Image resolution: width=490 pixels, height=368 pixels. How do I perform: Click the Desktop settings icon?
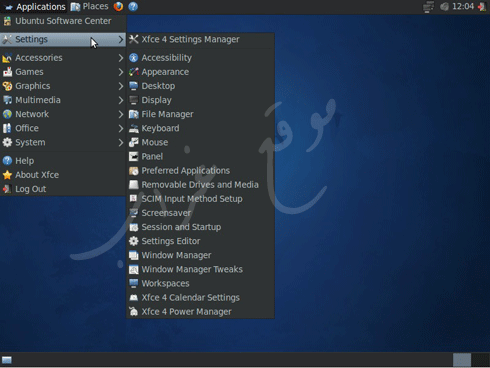pos(134,86)
